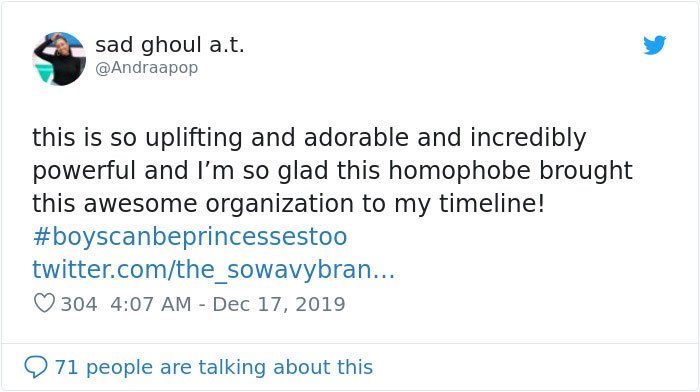Click the tweet's first line "this is so uplifting"
The image size is (700, 392).
[x=137, y=138]
